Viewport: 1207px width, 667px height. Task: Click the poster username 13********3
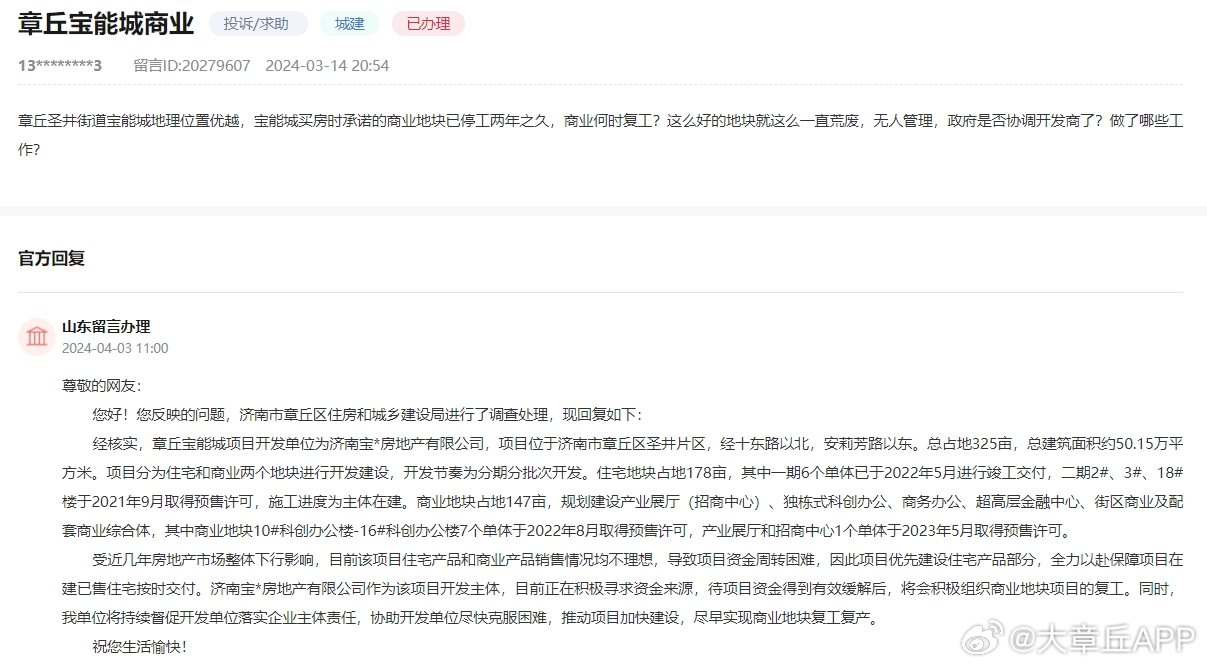60,66
